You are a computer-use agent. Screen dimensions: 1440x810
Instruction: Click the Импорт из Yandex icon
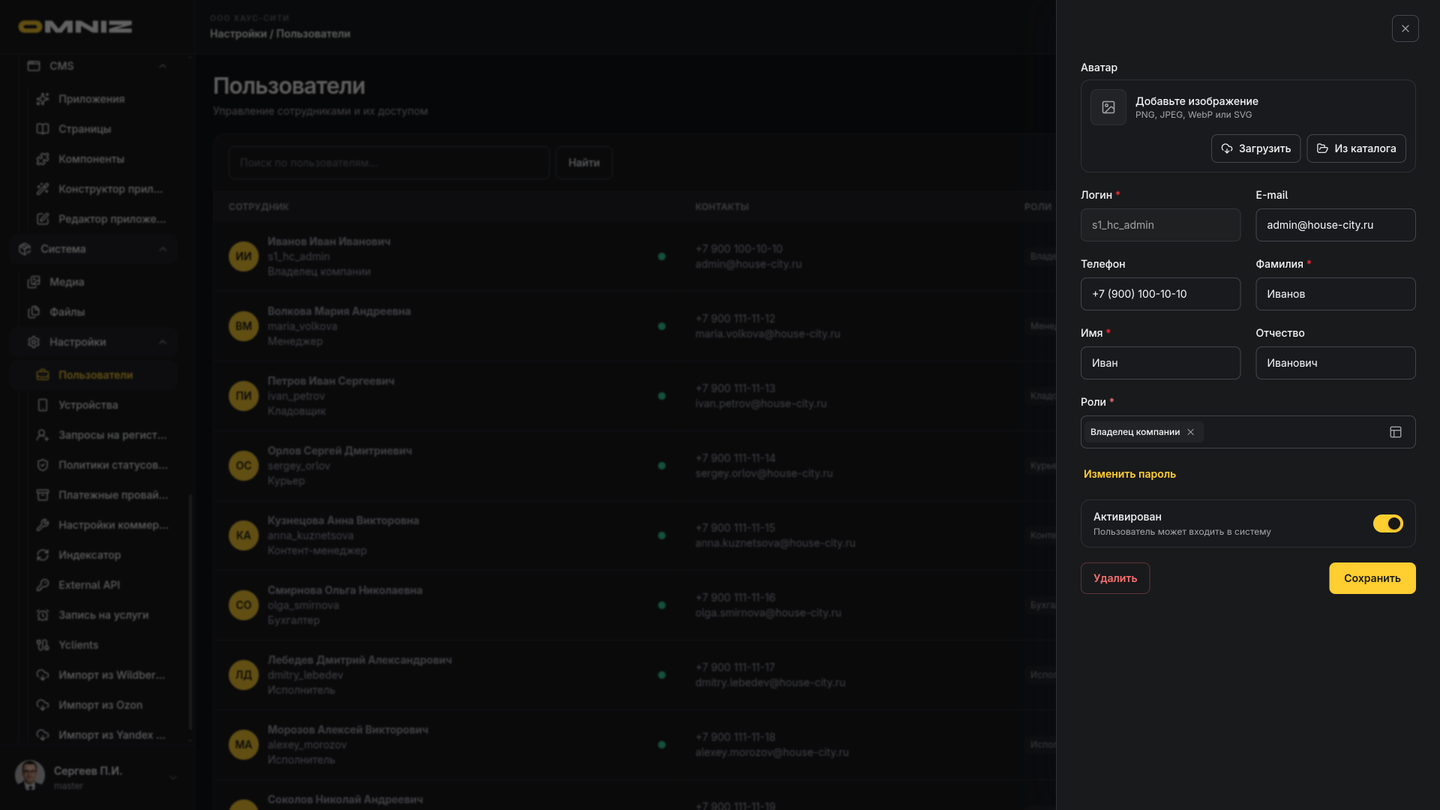coord(42,735)
